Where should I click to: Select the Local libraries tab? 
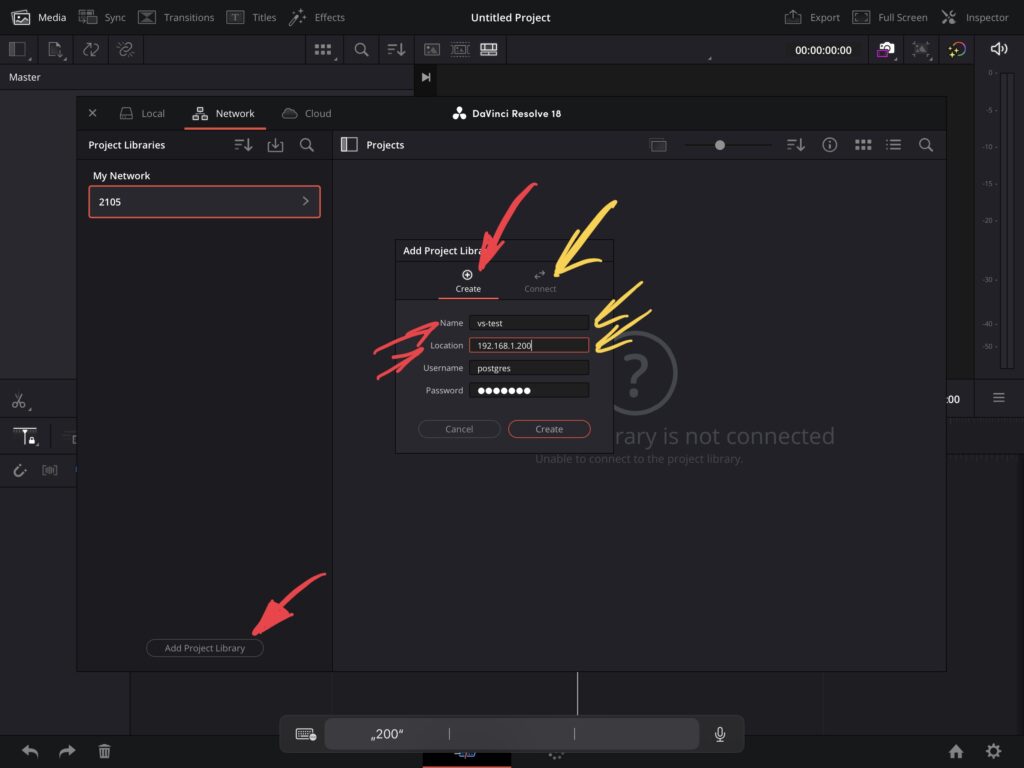coord(142,114)
